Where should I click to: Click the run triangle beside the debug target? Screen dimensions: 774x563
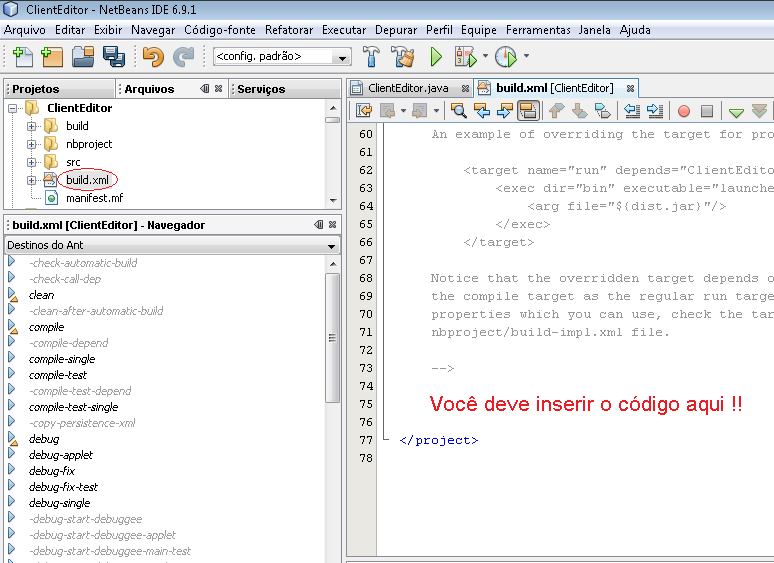click(x=13, y=439)
